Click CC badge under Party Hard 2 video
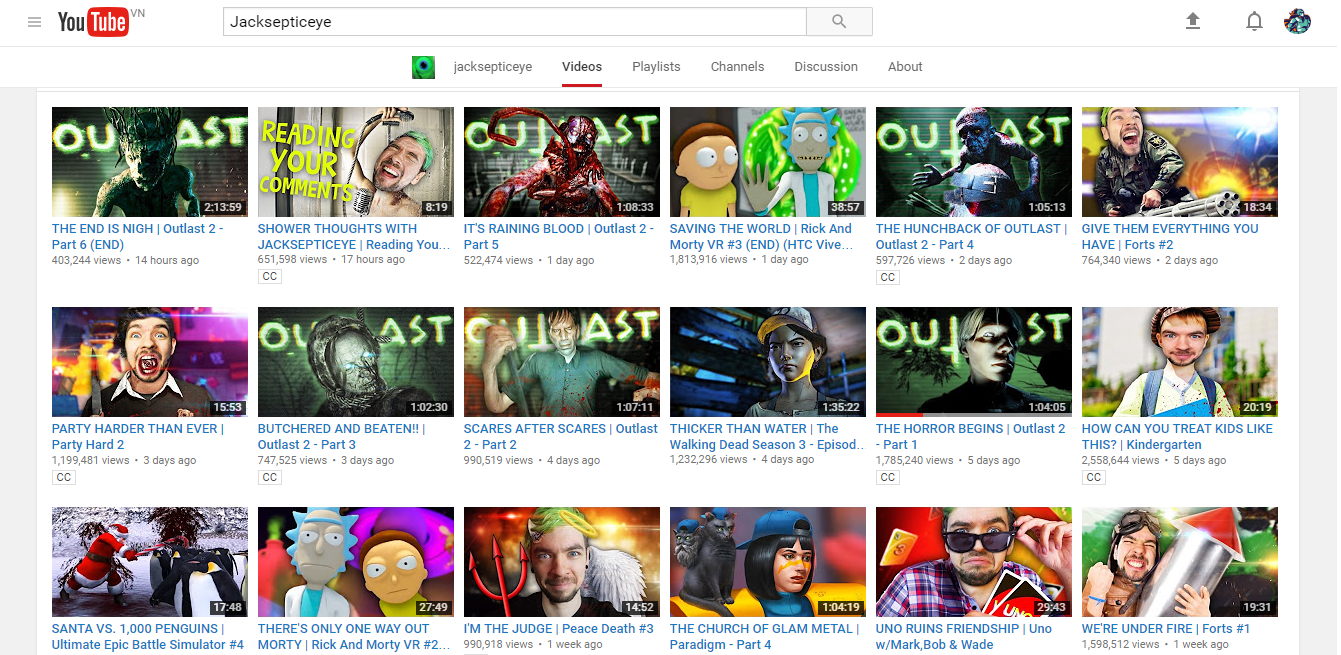This screenshot has height=655, width=1341. pos(63,477)
